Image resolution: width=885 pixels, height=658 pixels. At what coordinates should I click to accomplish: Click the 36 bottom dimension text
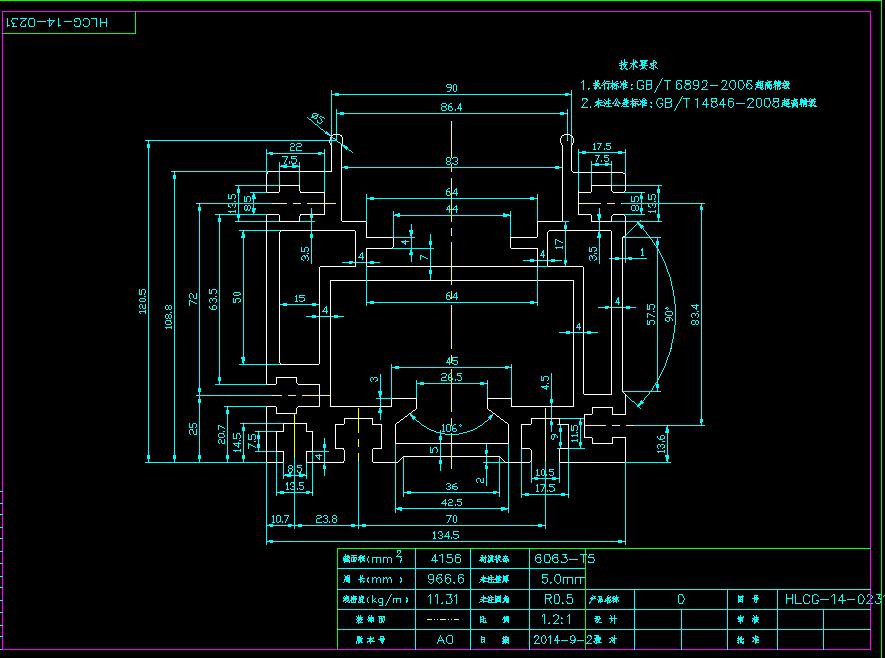[452, 486]
